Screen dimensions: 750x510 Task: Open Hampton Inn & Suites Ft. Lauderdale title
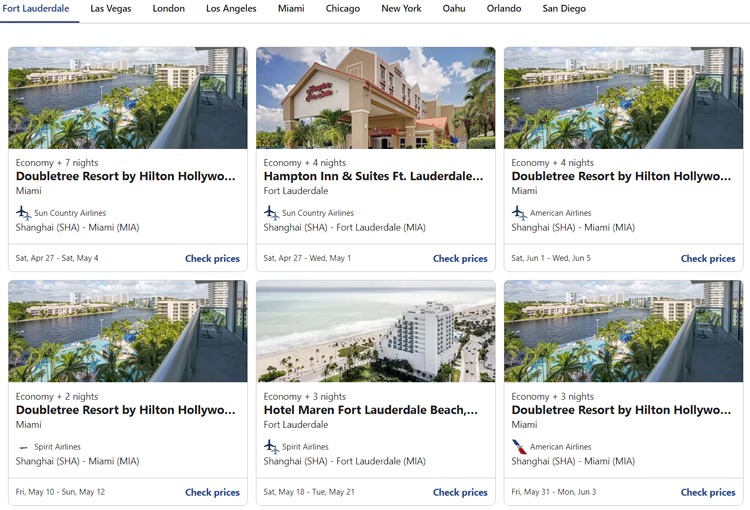coord(373,176)
